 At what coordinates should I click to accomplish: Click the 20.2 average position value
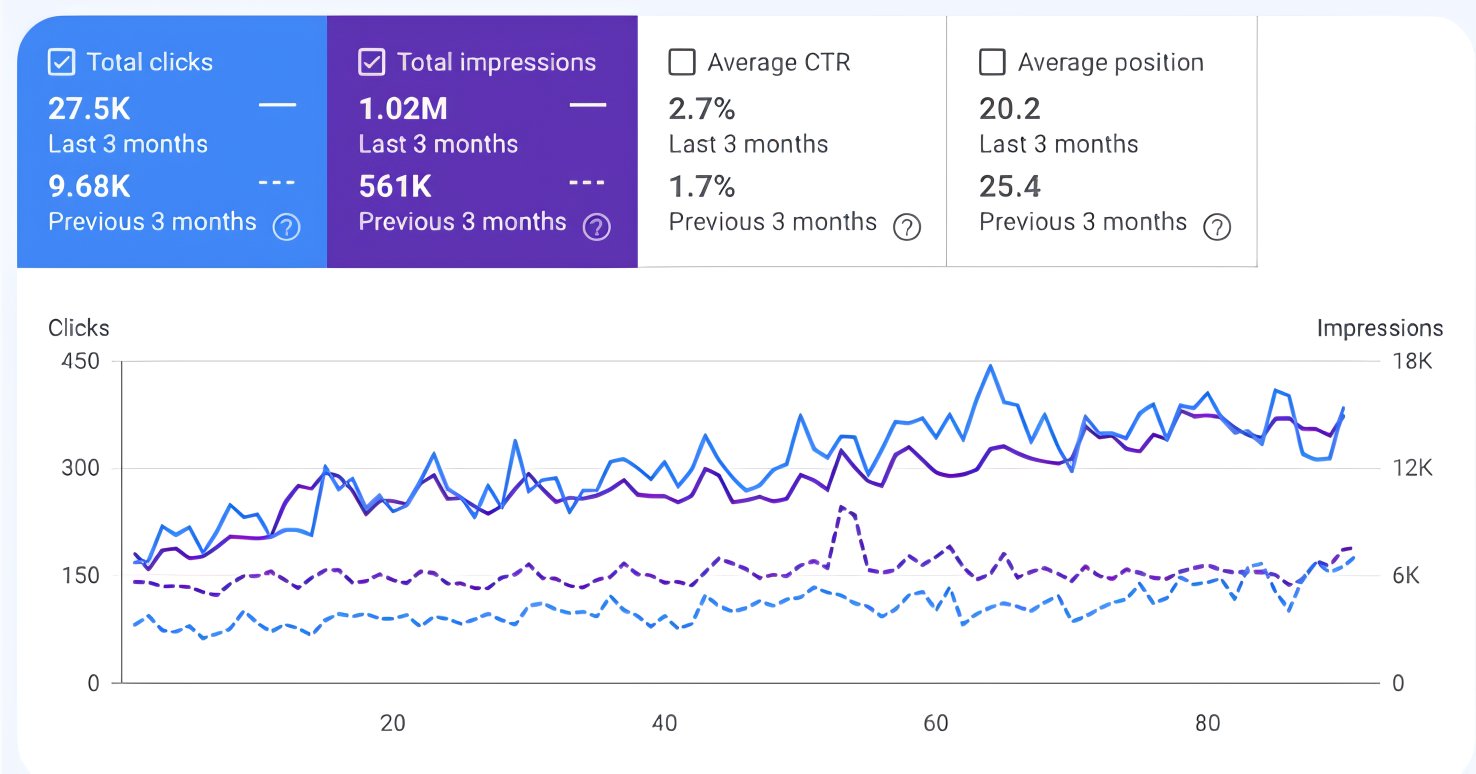pos(1010,108)
